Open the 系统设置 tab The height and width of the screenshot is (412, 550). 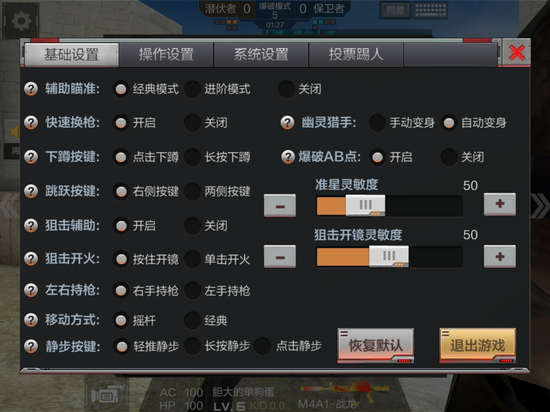pos(261,55)
